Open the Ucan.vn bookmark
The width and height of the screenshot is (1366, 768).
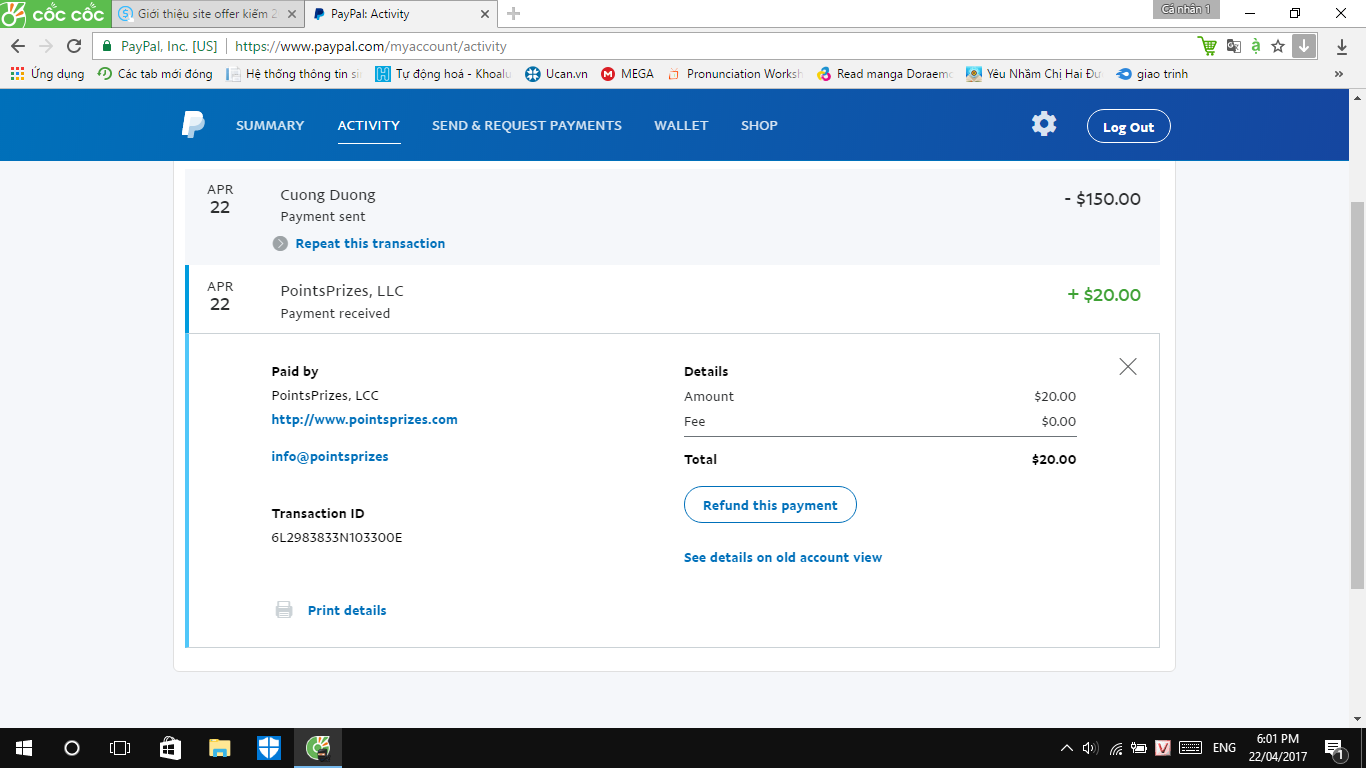(557, 74)
